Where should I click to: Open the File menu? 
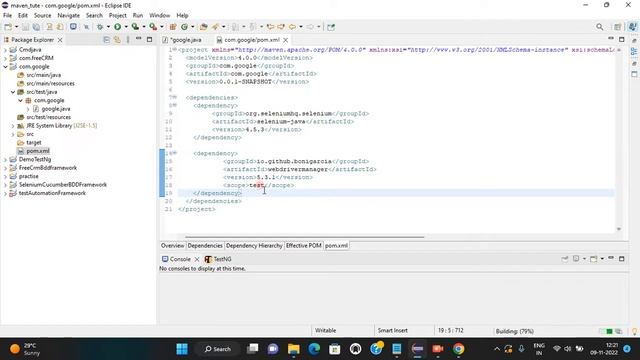7,15
